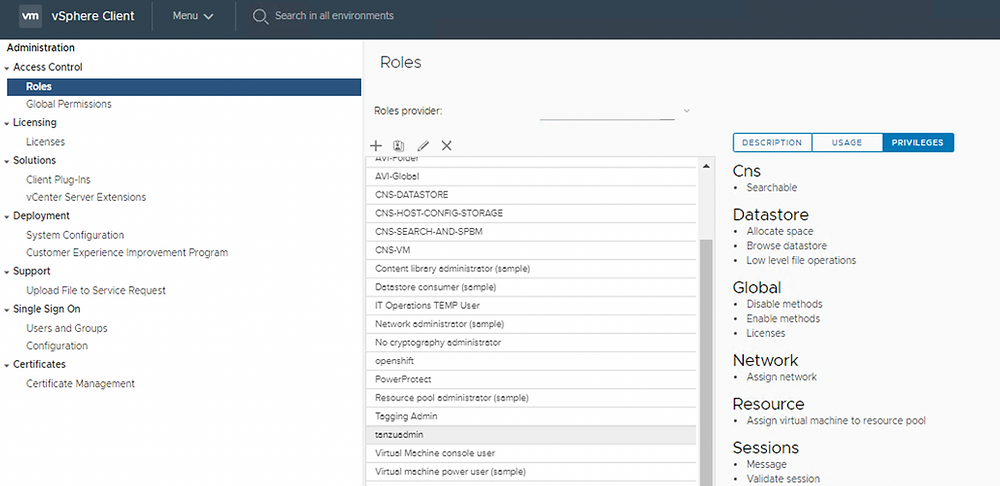Select Datastore consumer (sample) role

tap(531, 287)
